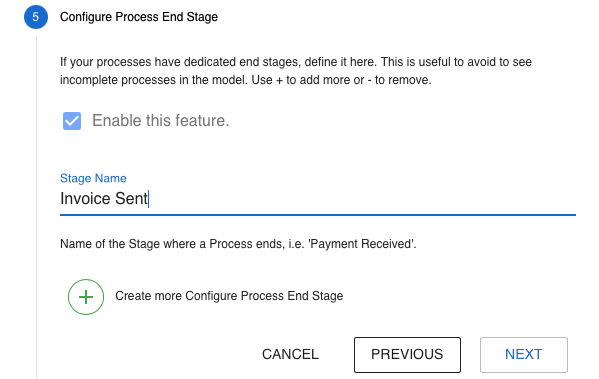Click the 'incomplete processes in the model' line

[246, 80]
